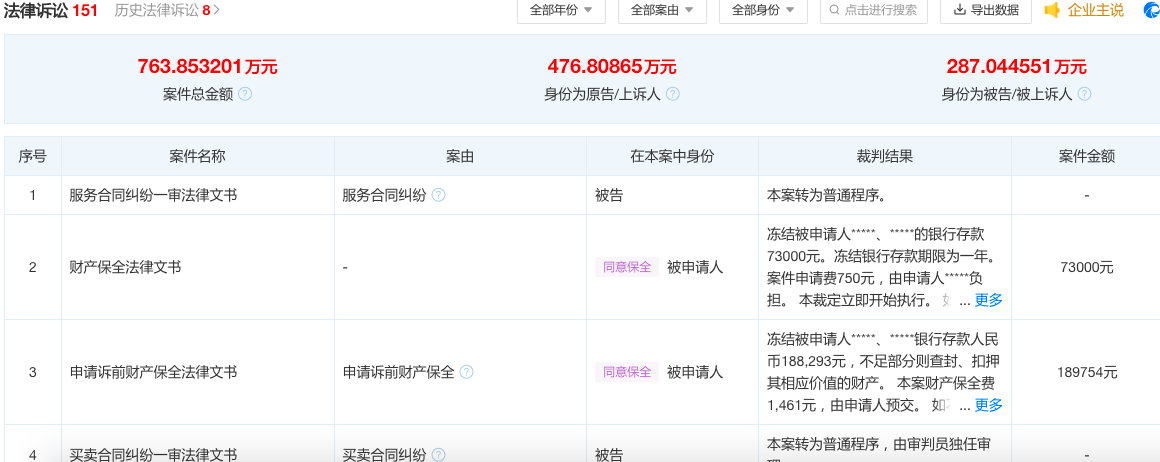Click help icon beside 申请诉前财产保全 cause
The width and height of the screenshot is (1160, 462).
click(x=466, y=372)
